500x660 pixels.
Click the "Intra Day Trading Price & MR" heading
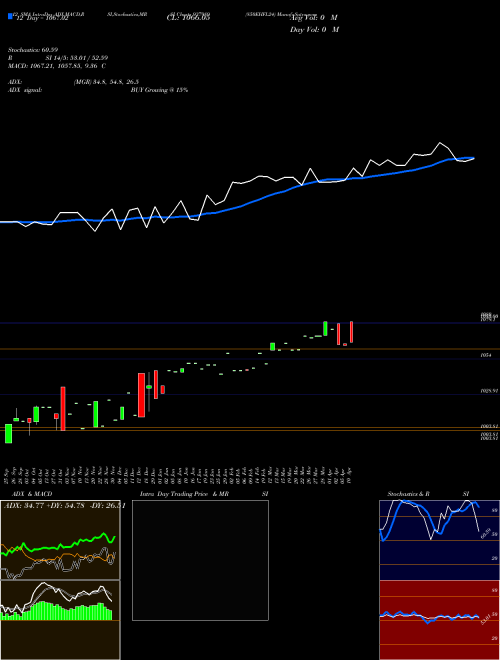184,494
